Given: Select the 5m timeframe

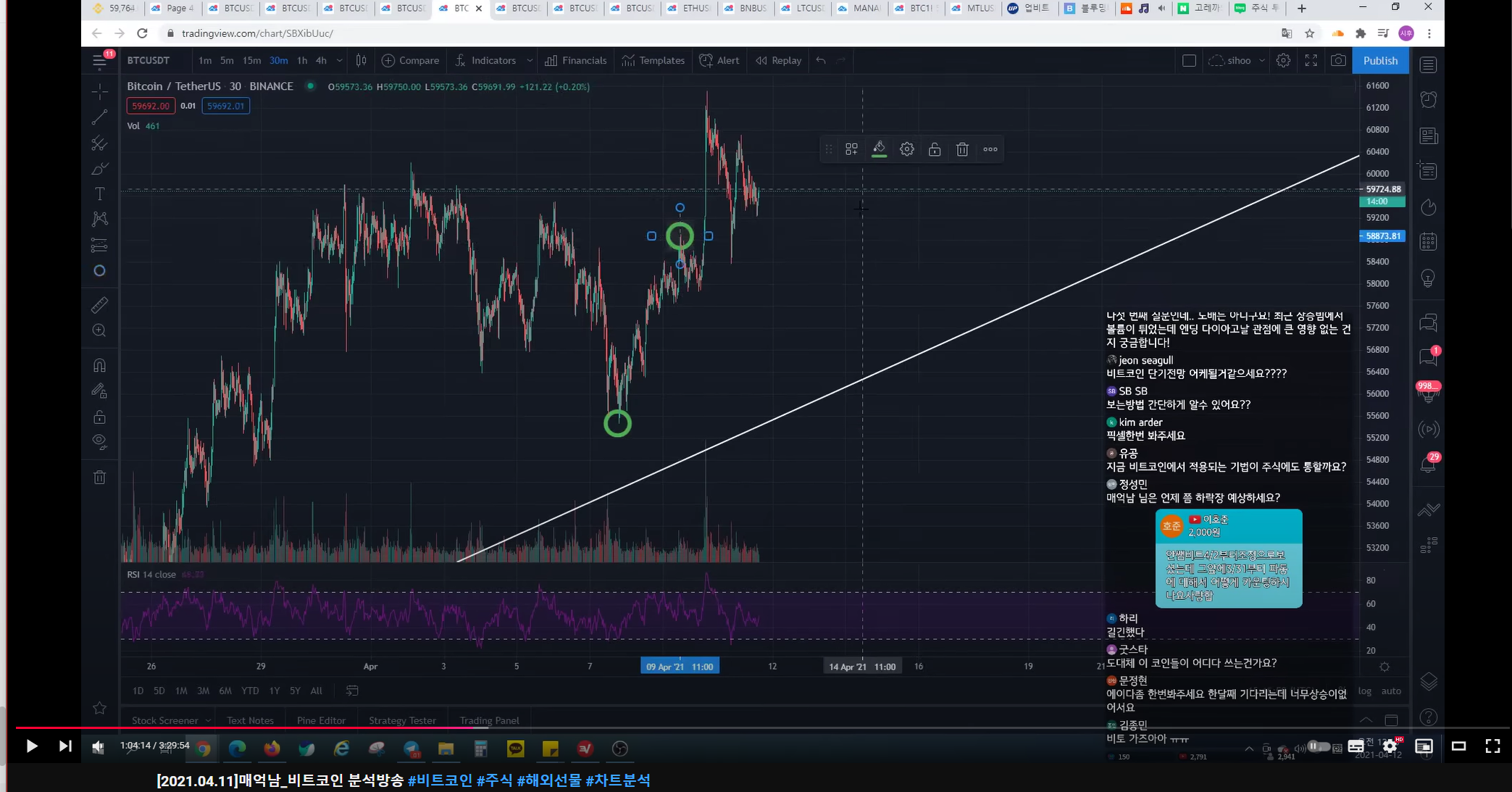Looking at the screenshot, I should pos(227,60).
